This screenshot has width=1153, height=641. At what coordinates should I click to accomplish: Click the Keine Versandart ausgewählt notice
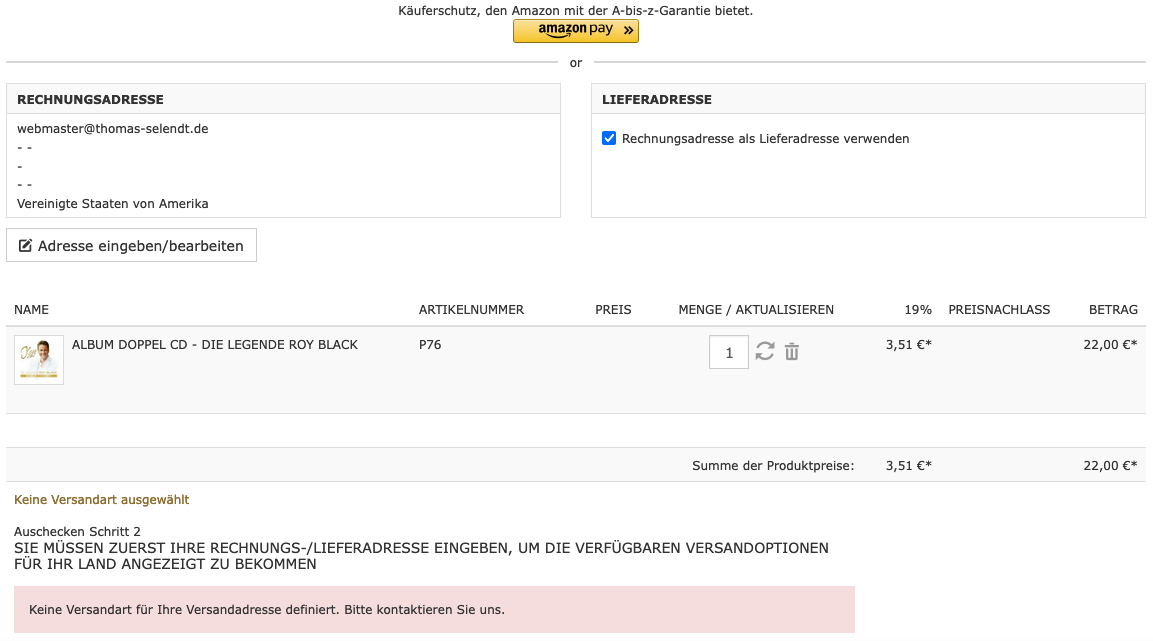point(101,500)
